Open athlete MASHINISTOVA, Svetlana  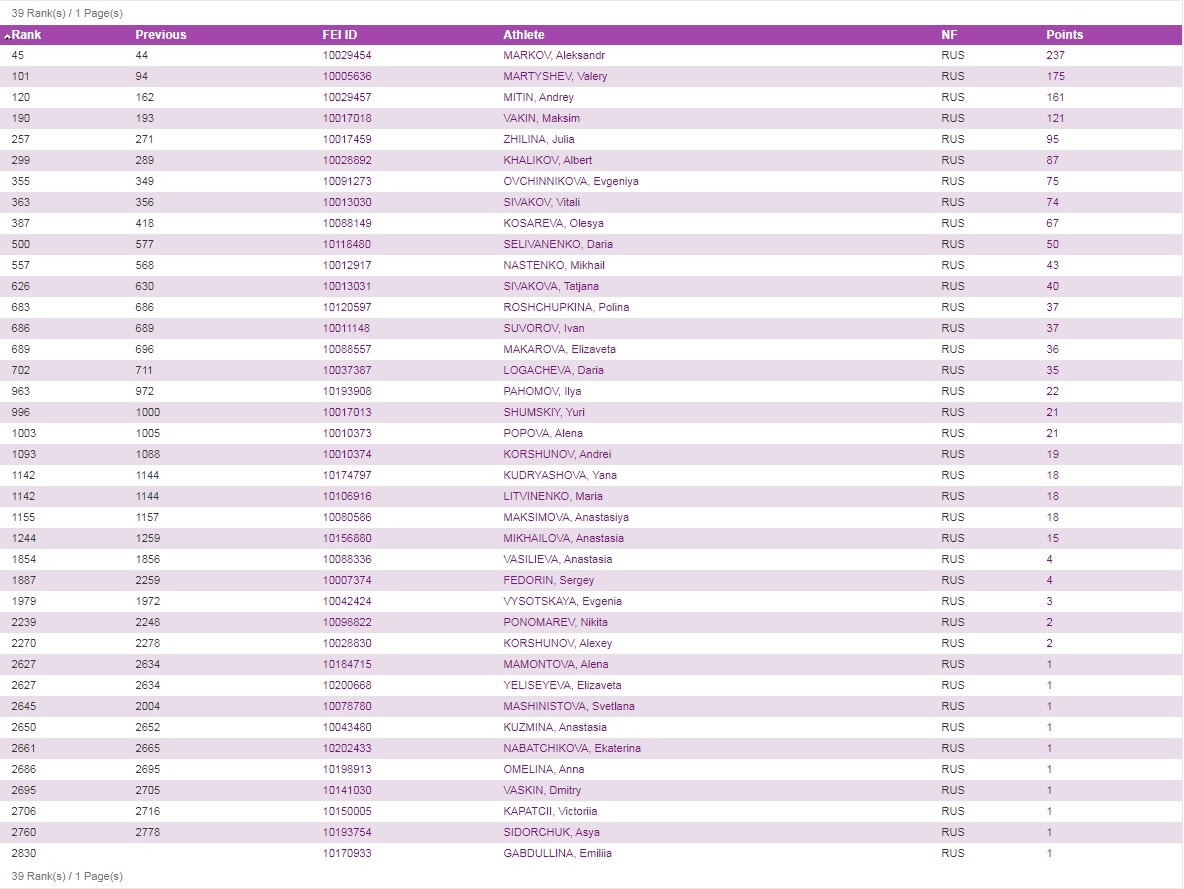tap(569, 706)
